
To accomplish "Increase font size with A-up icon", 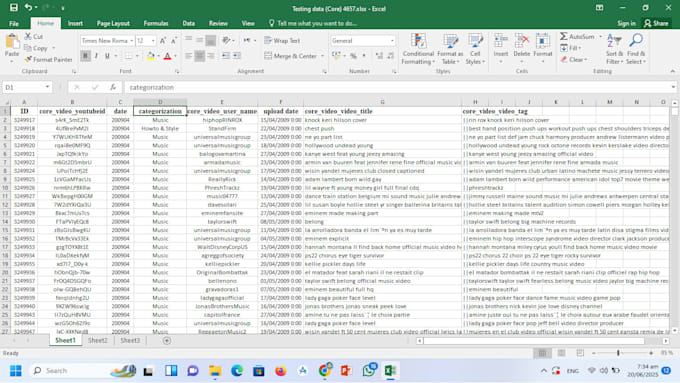I will coord(163,41).
